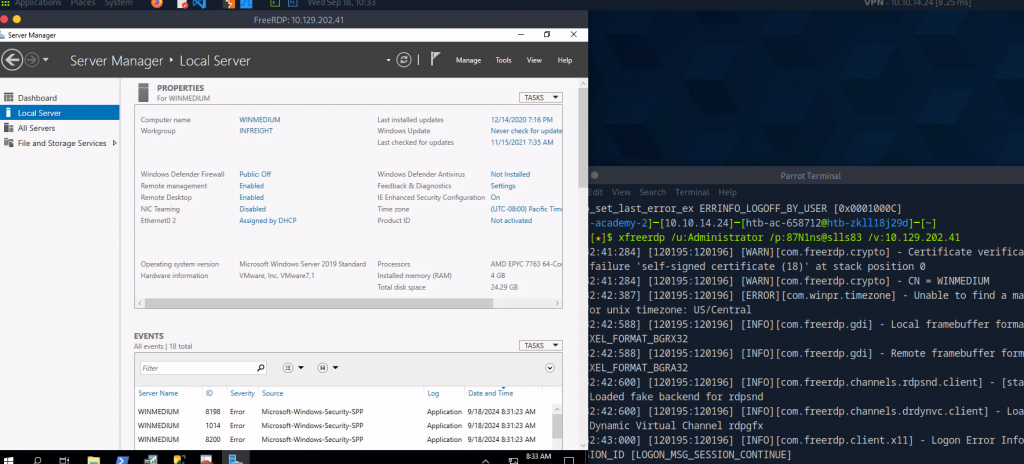Click the Server Manager forward arrow
This screenshot has width=1024, height=464.
click(31, 60)
